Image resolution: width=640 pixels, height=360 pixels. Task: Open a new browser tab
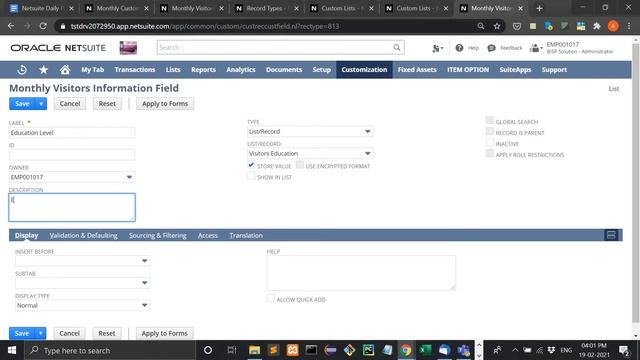539,8
